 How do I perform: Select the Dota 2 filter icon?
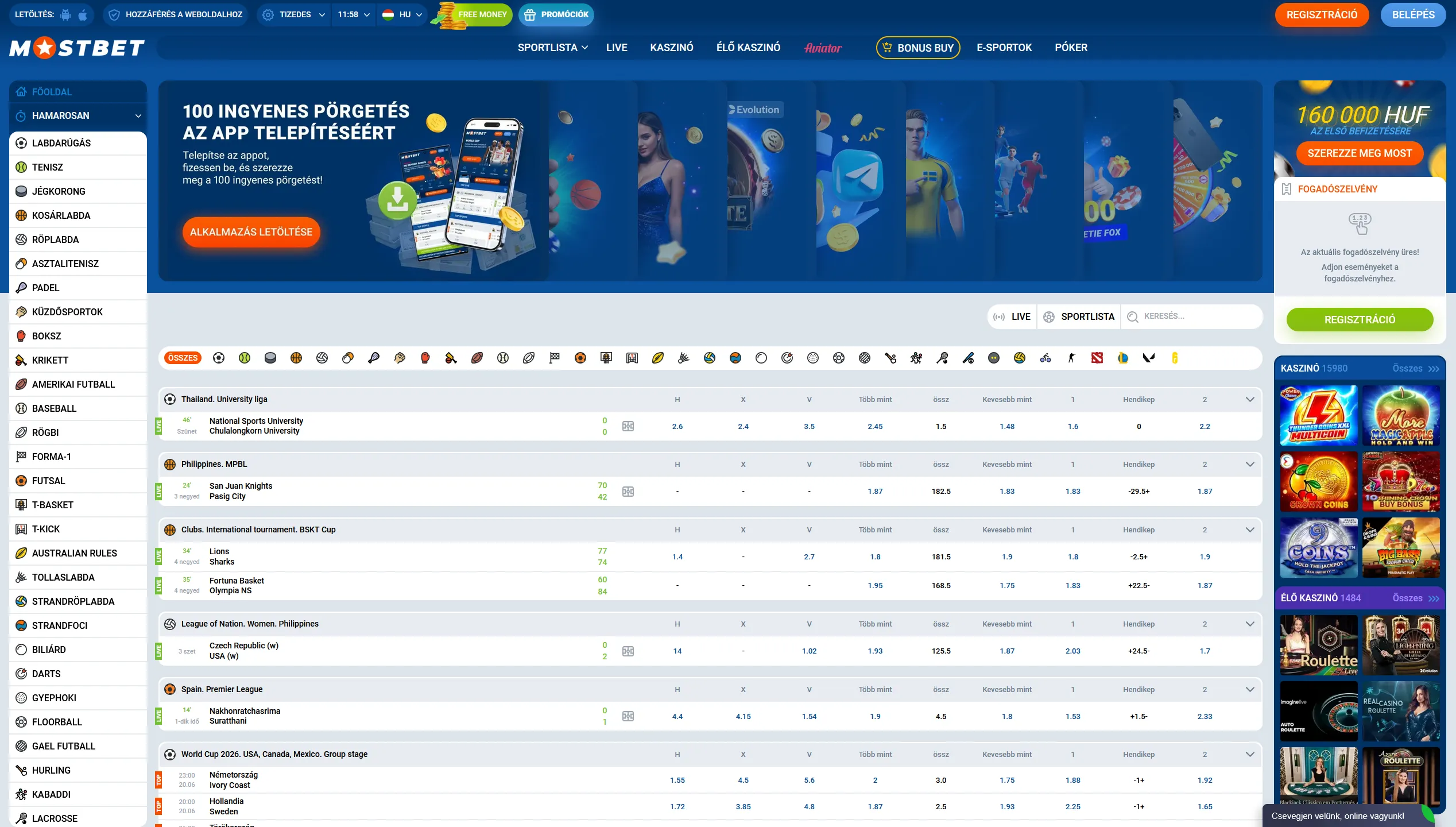point(1097,358)
